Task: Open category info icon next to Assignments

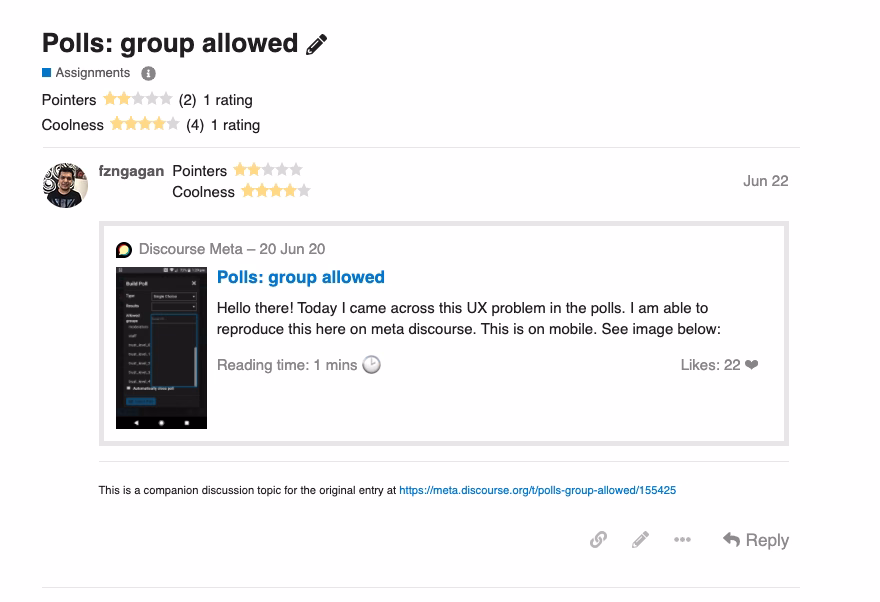Action: tap(148, 73)
